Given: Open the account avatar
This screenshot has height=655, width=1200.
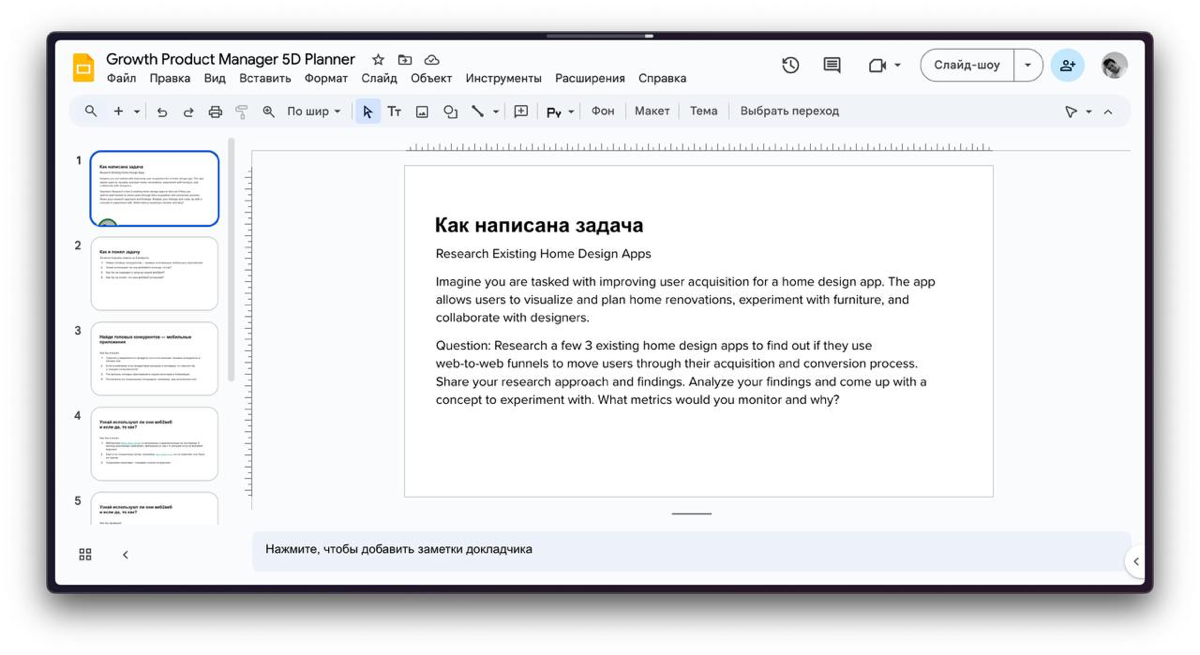Looking at the screenshot, I should [x=1114, y=65].
